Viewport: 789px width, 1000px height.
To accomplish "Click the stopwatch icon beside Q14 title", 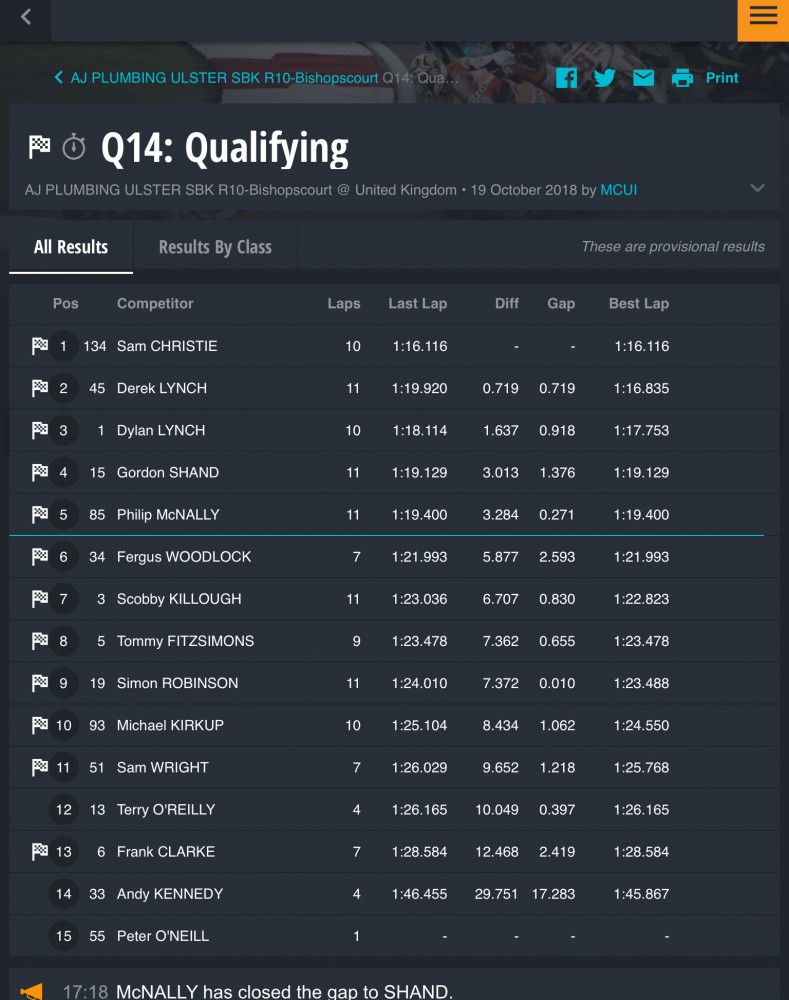I will pos(74,147).
